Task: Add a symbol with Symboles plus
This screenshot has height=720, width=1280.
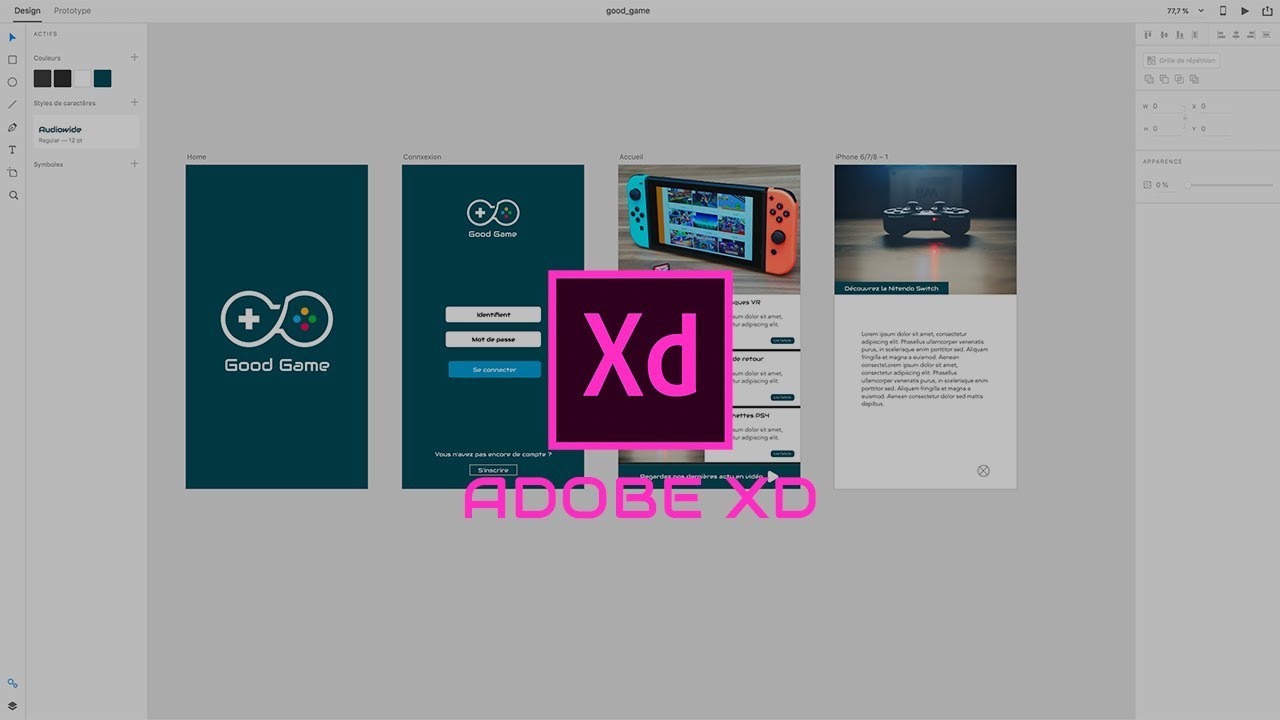Action: 135,164
